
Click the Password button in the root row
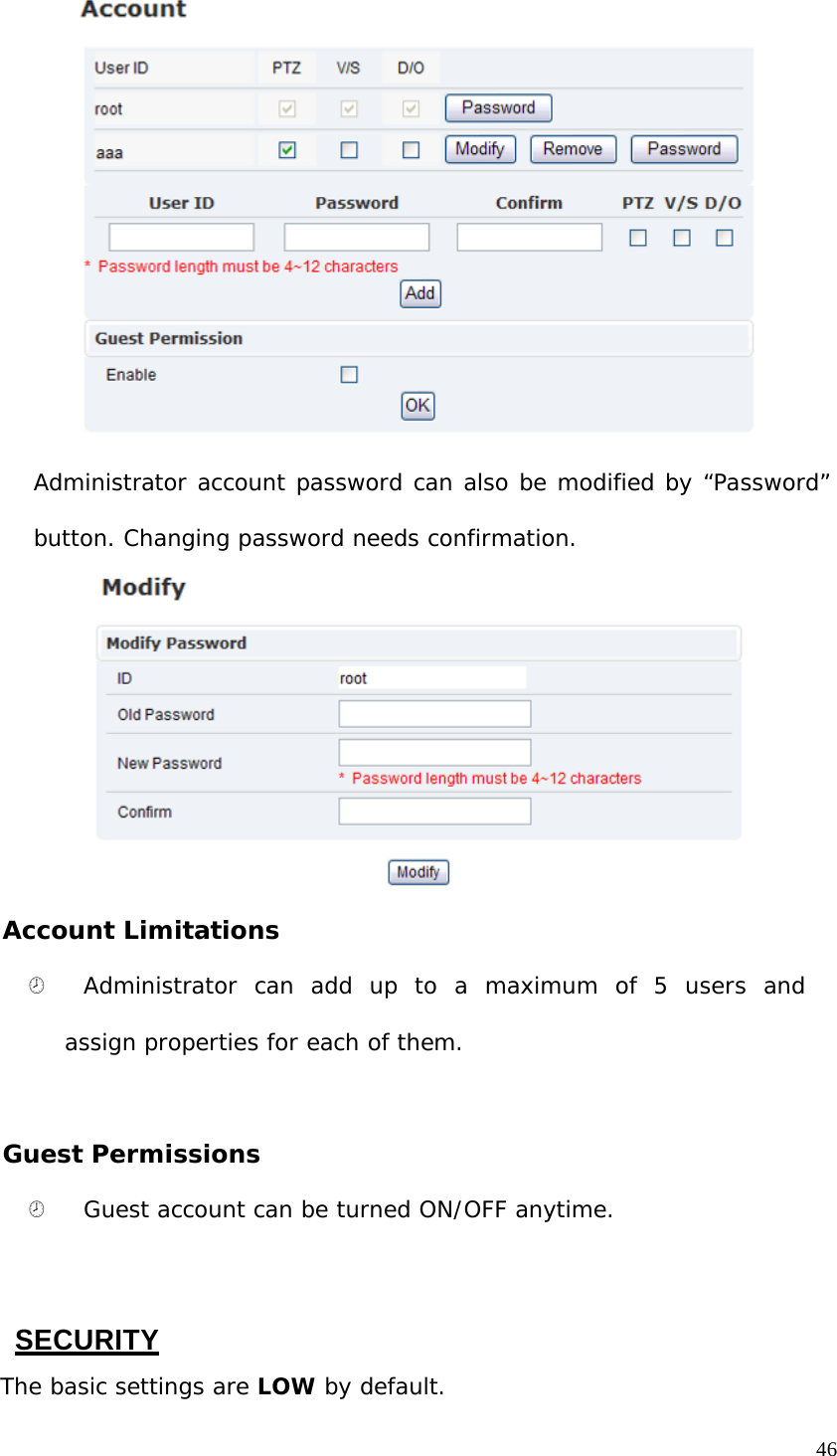[497, 107]
